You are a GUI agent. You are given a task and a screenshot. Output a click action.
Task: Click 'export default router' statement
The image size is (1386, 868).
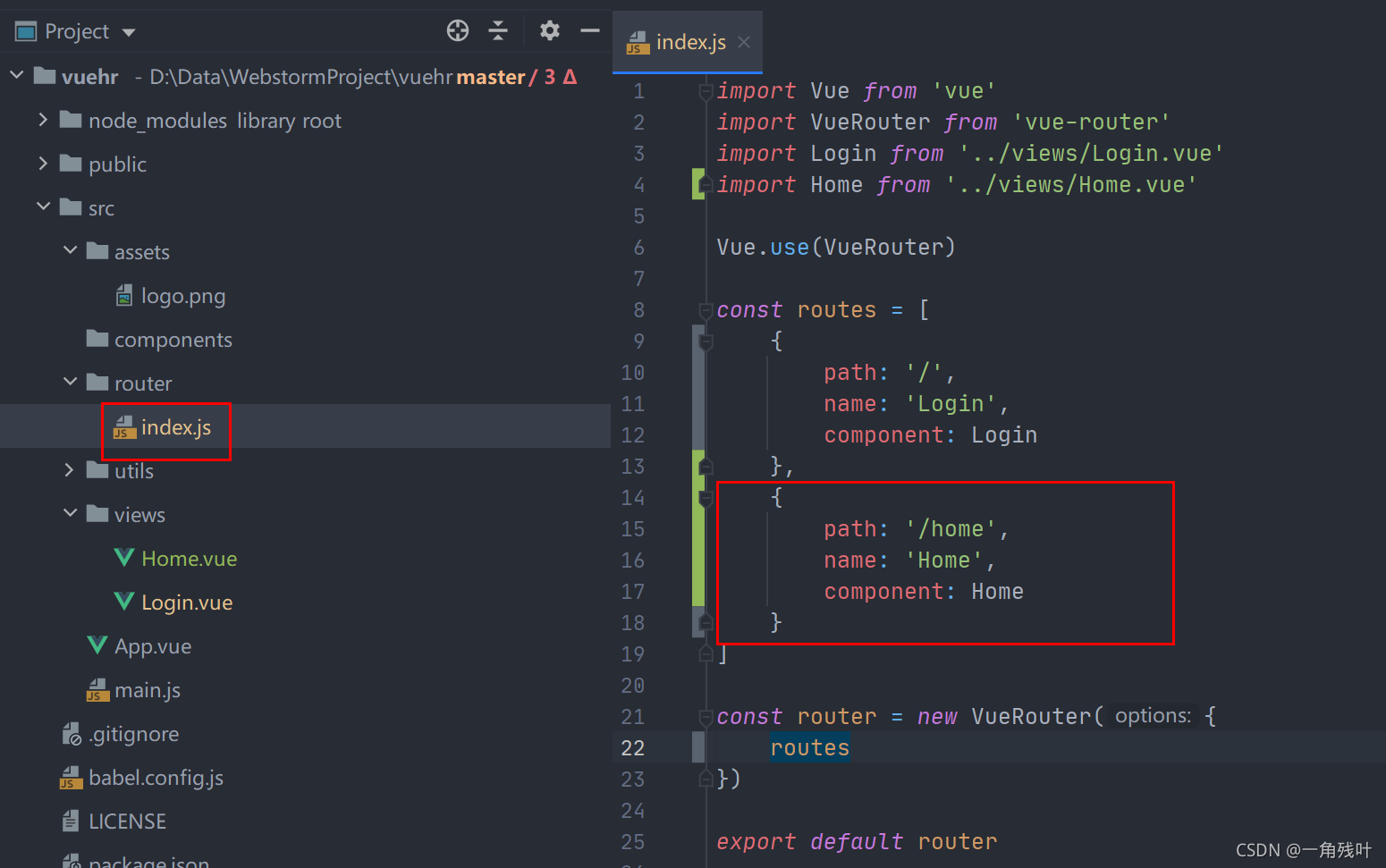[x=857, y=842]
